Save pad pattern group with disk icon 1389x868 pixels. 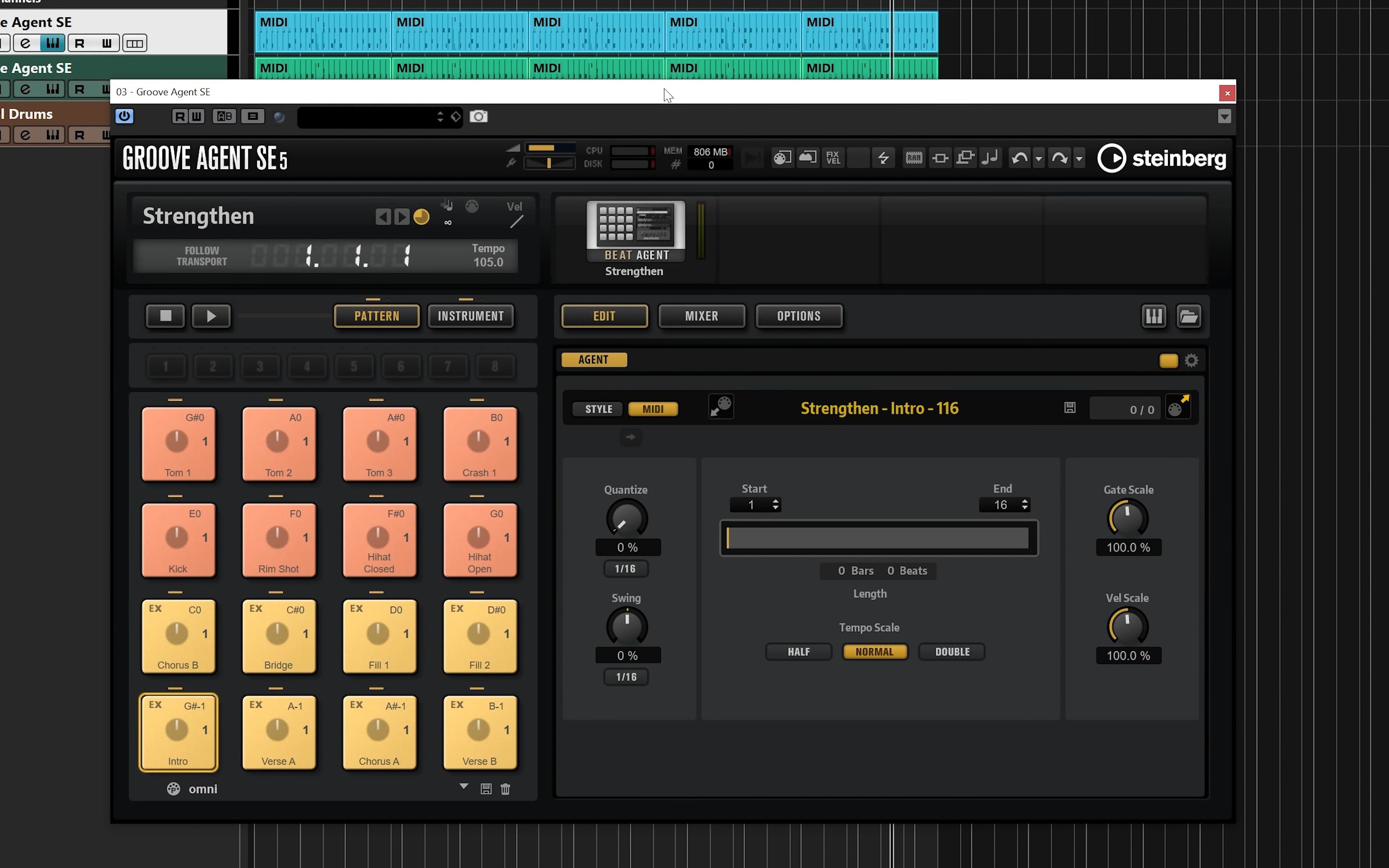coord(486,789)
